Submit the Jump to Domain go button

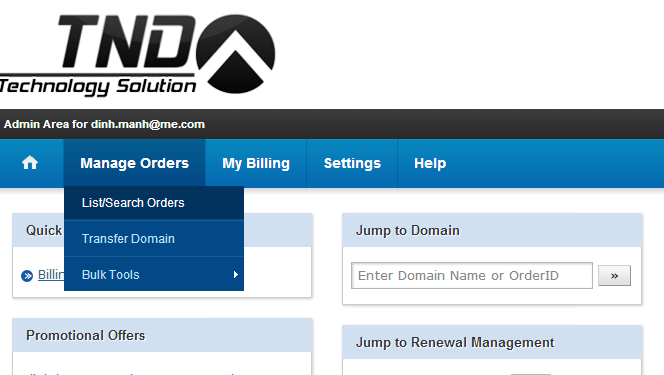click(614, 276)
